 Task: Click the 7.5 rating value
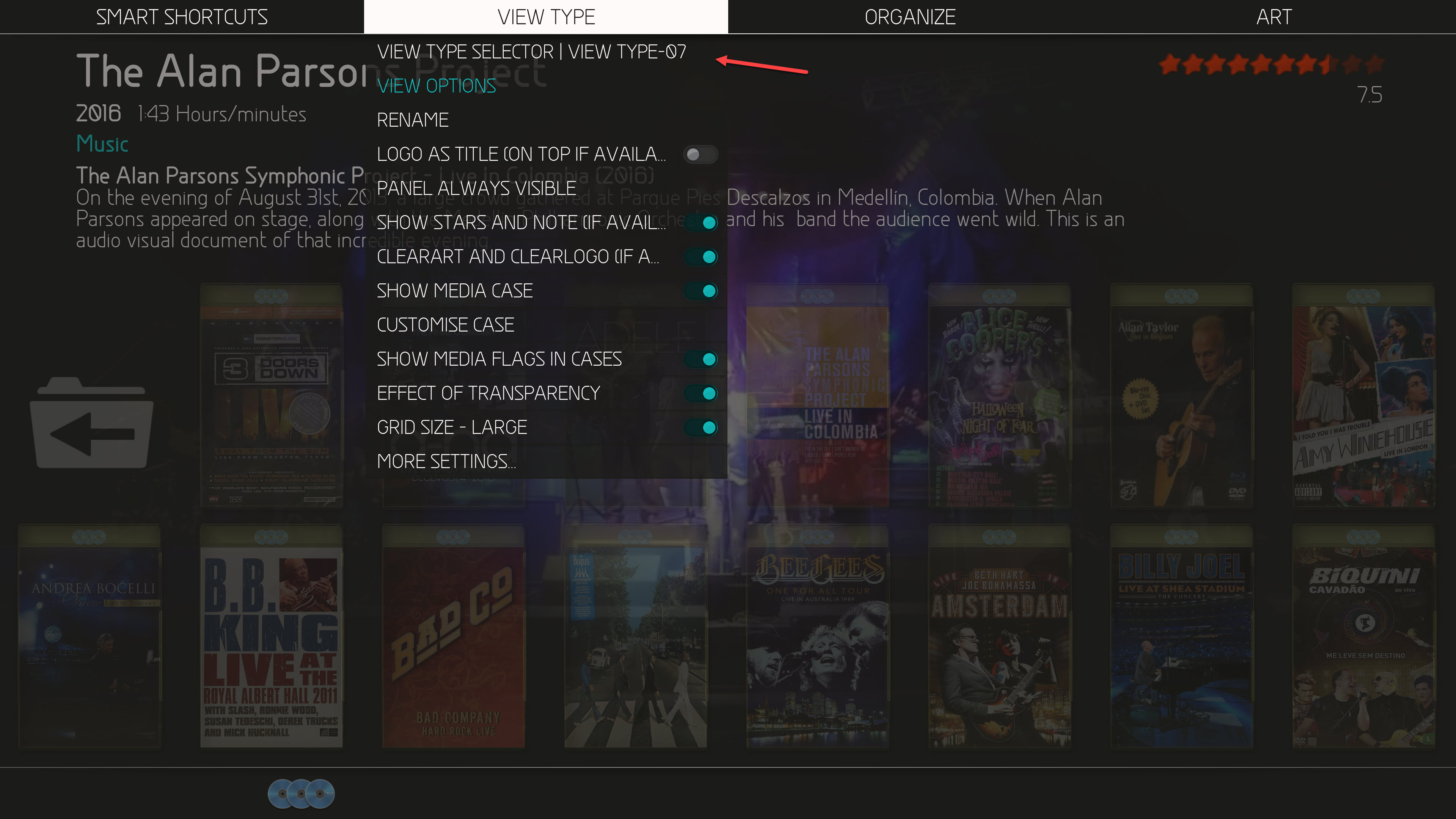tap(1370, 95)
